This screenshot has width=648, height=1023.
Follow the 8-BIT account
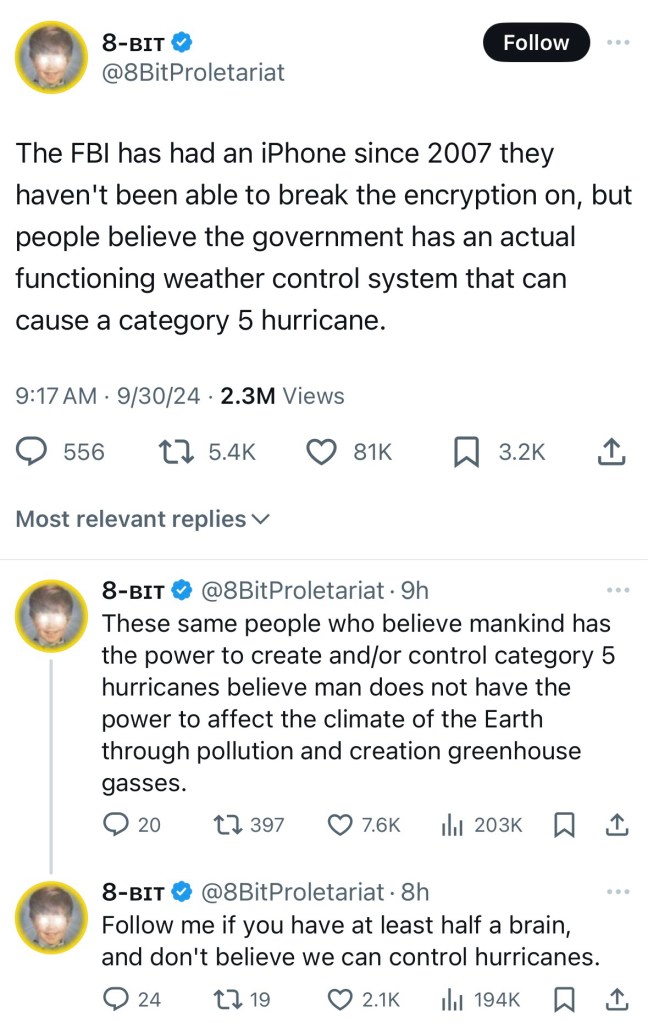coord(535,43)
